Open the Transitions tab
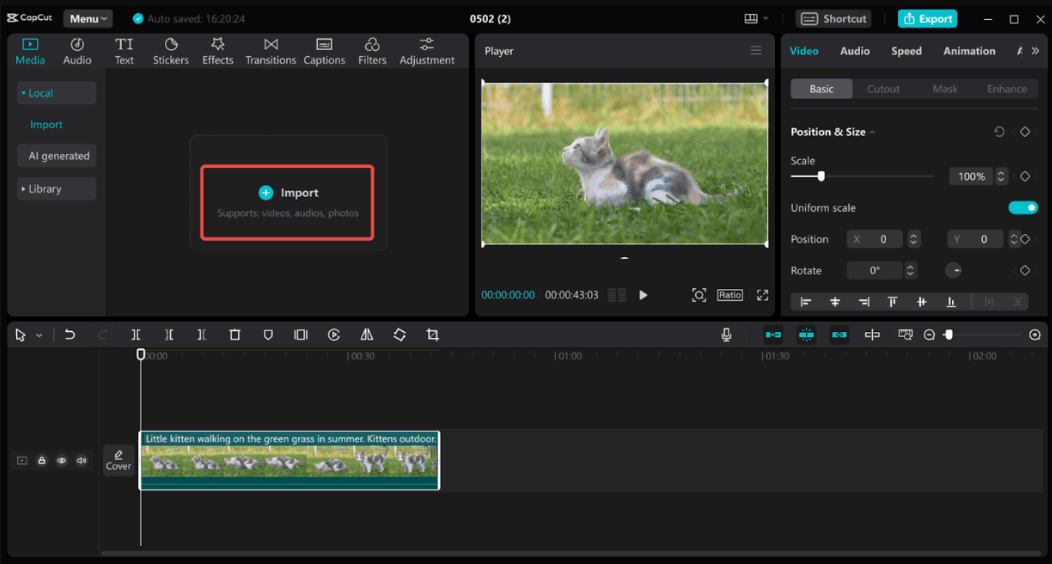Screen dimensions: 1052x564 [x=270, y=52]
